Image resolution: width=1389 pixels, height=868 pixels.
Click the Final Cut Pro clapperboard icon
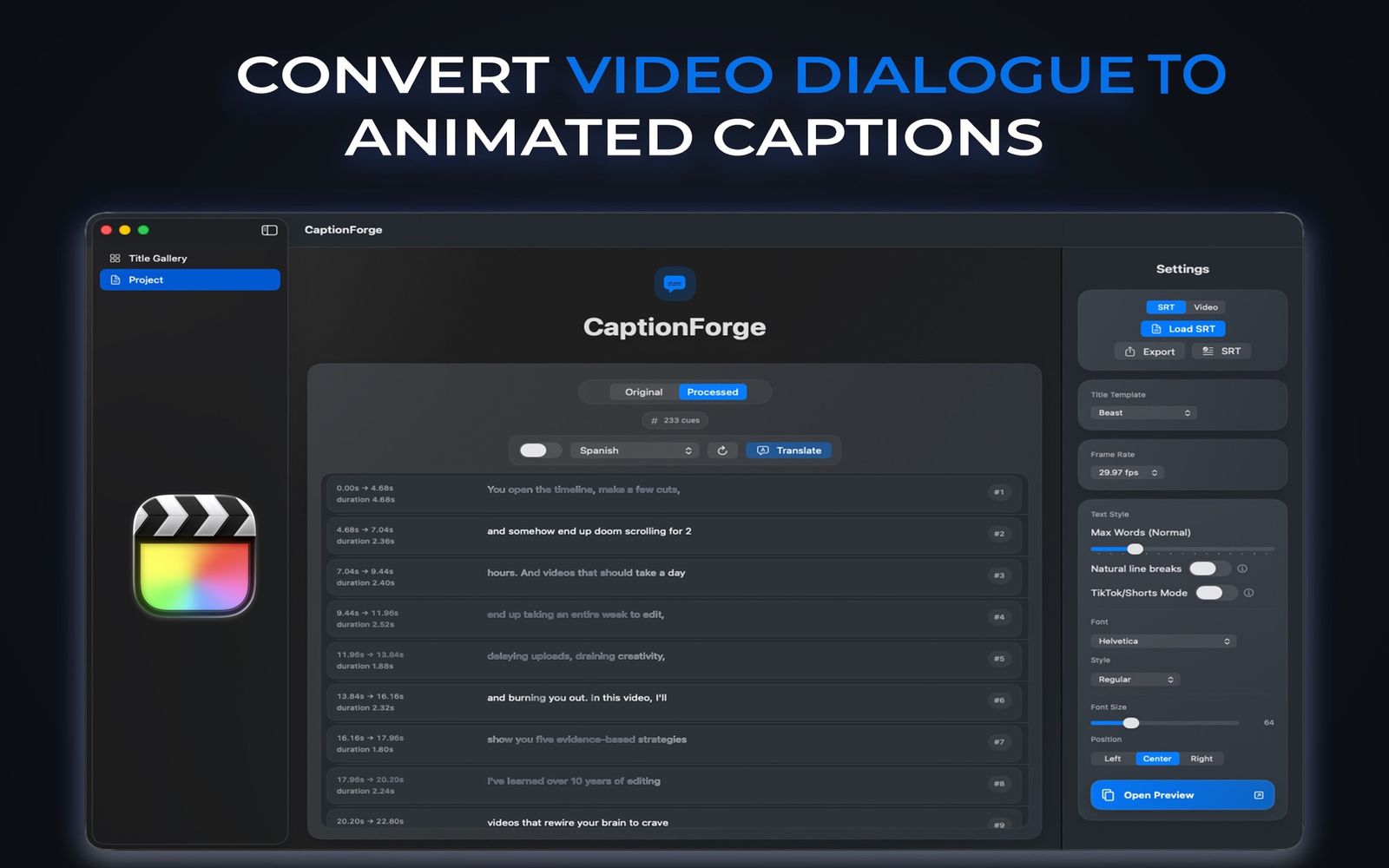tap(194, 556)
